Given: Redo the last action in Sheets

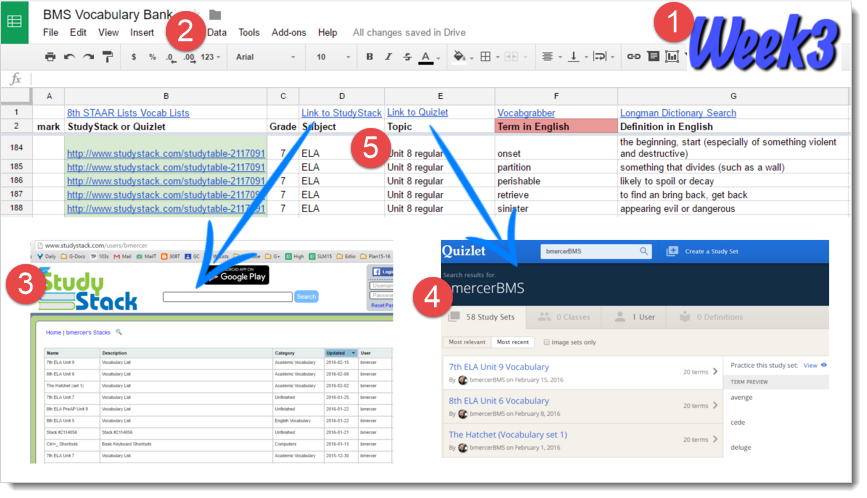Looking at the screenshot, I should tap(88, 56).
